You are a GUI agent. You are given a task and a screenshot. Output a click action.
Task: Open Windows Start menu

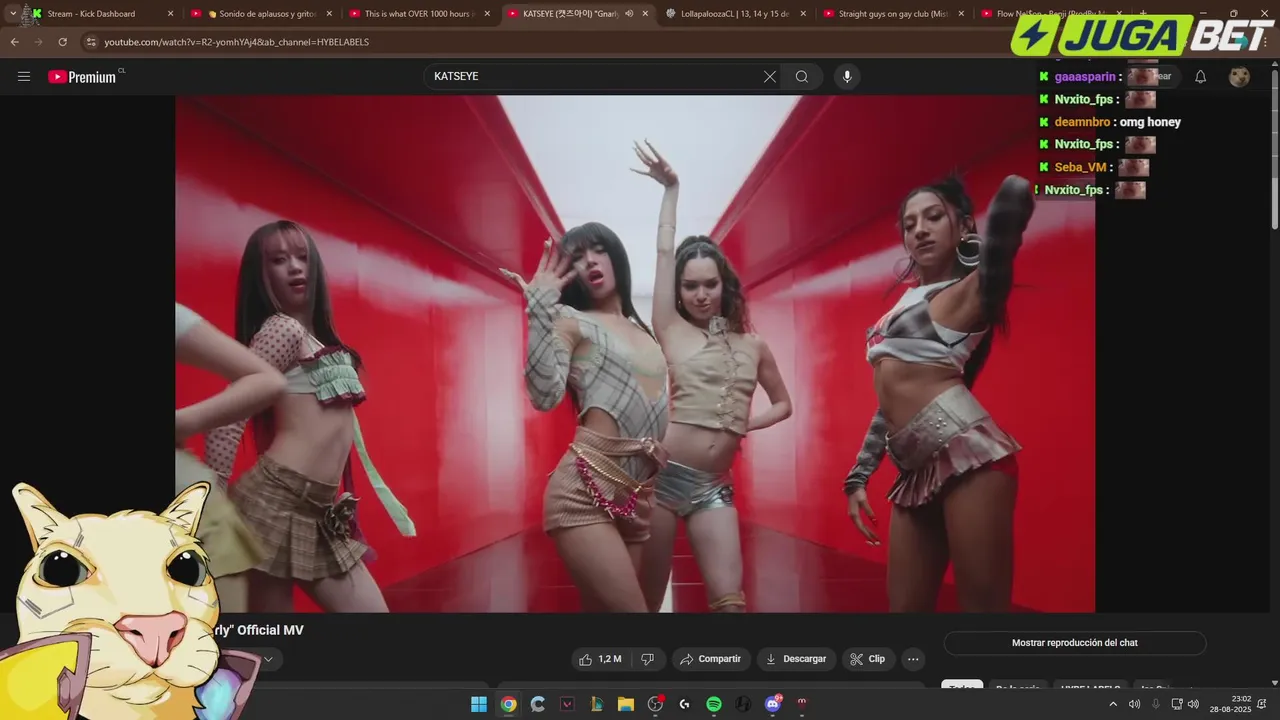pyautogui.click(x=479, y=704)
